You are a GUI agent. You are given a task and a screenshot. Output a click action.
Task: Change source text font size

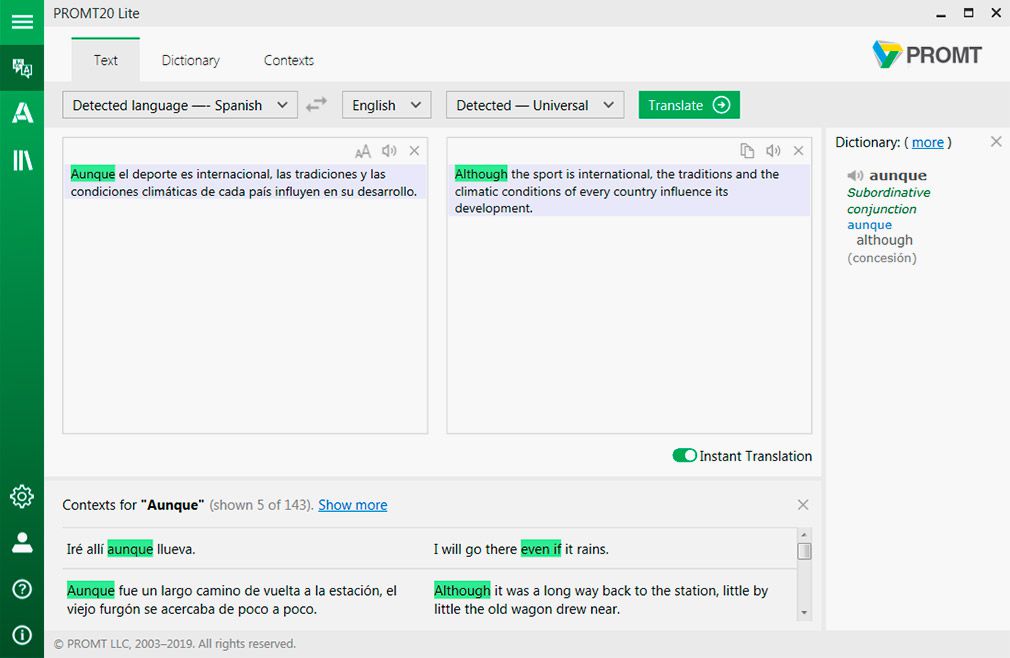coord(363,151)
